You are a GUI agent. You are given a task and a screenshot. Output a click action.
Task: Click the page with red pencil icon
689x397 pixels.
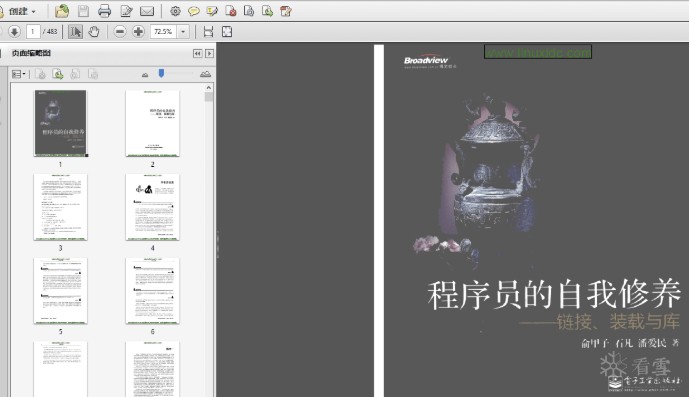tap(286, 11)
